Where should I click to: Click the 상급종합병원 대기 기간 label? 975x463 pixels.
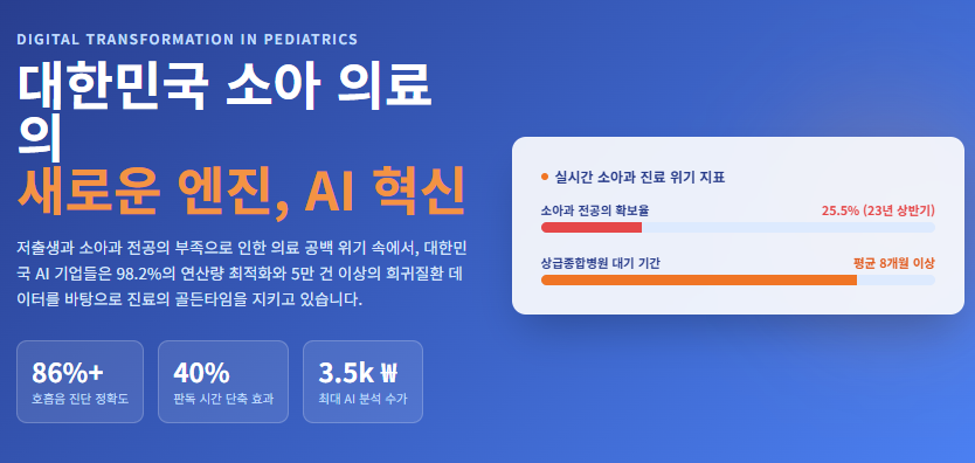click(x=601, y=264)
